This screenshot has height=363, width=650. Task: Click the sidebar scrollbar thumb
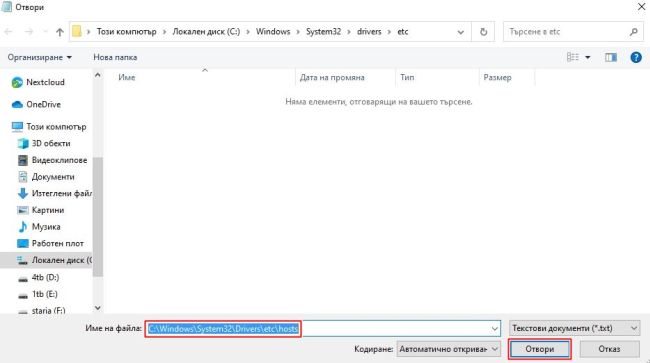98,216
